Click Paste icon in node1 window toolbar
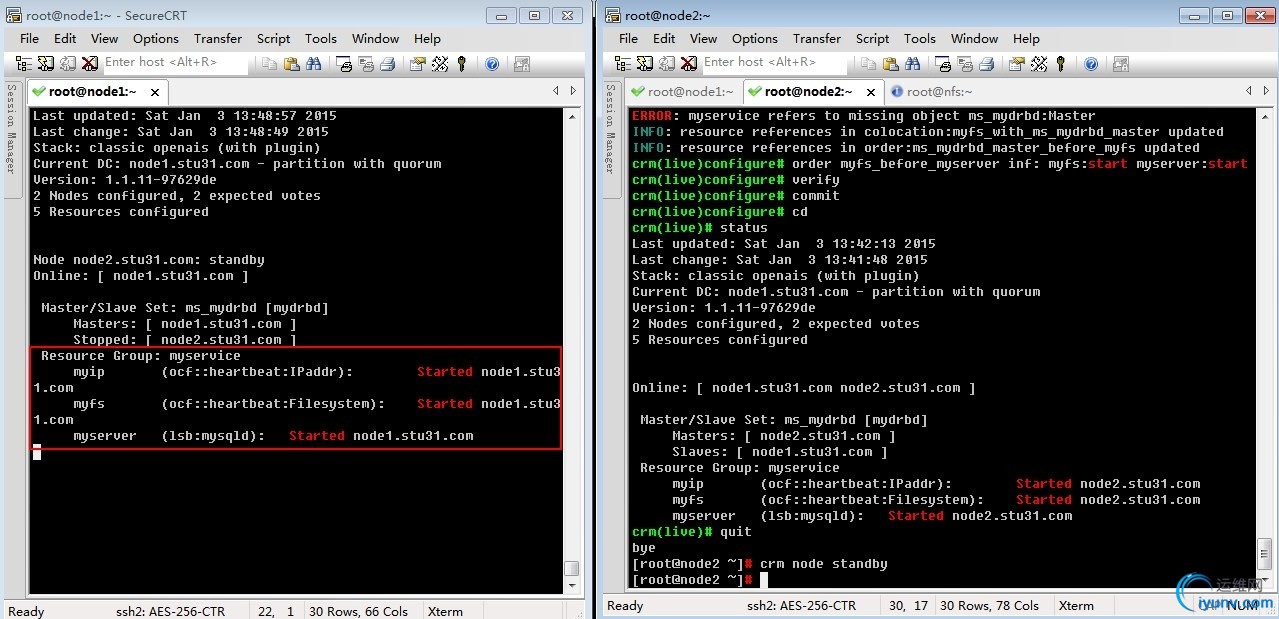Screen dimensions: 1279x619 (x=292, y=63)
